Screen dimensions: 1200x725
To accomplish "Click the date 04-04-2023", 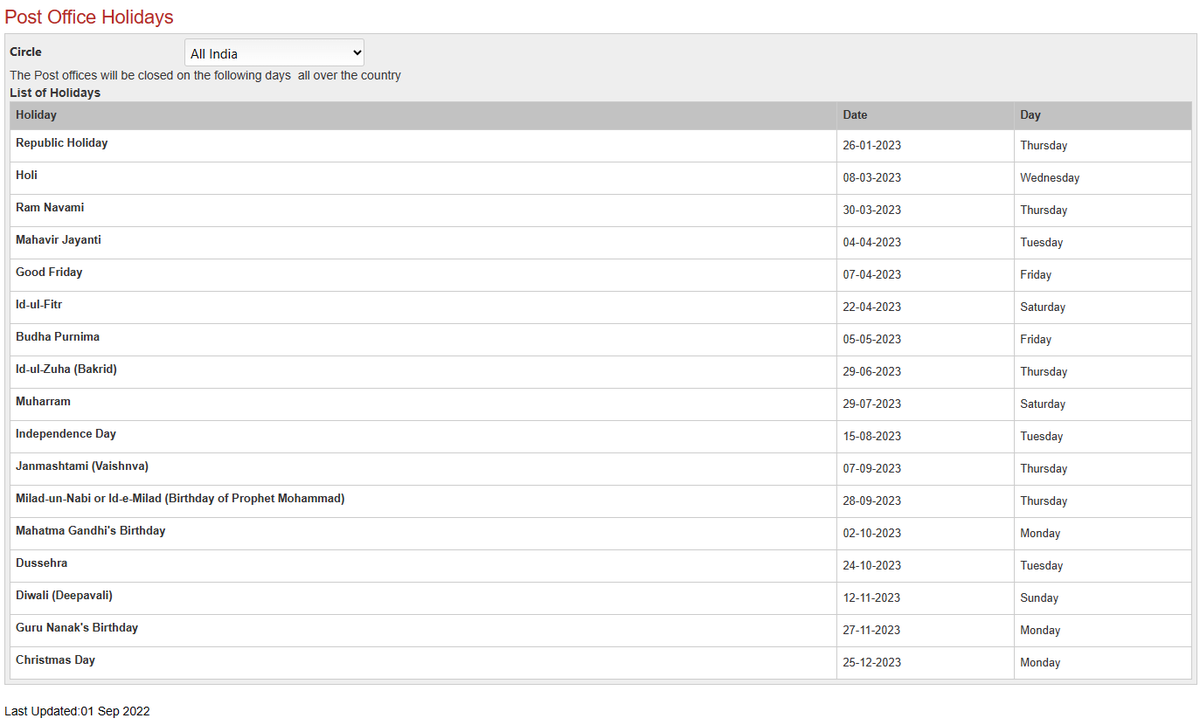I will (872, 243).
